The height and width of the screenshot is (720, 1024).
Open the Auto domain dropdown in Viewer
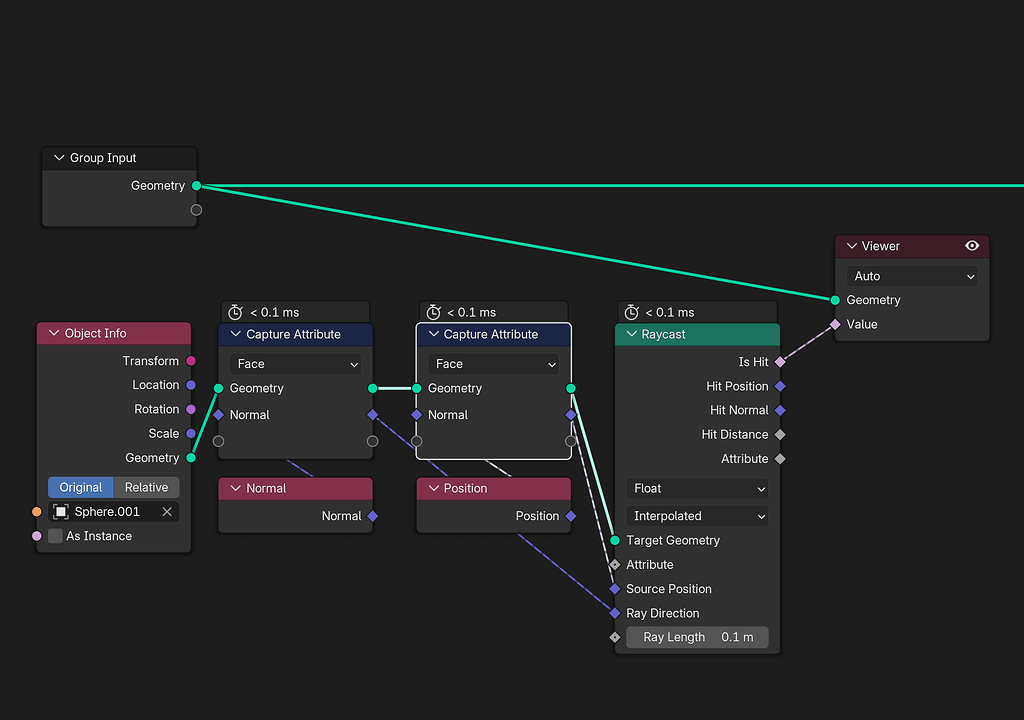[912, 276]
